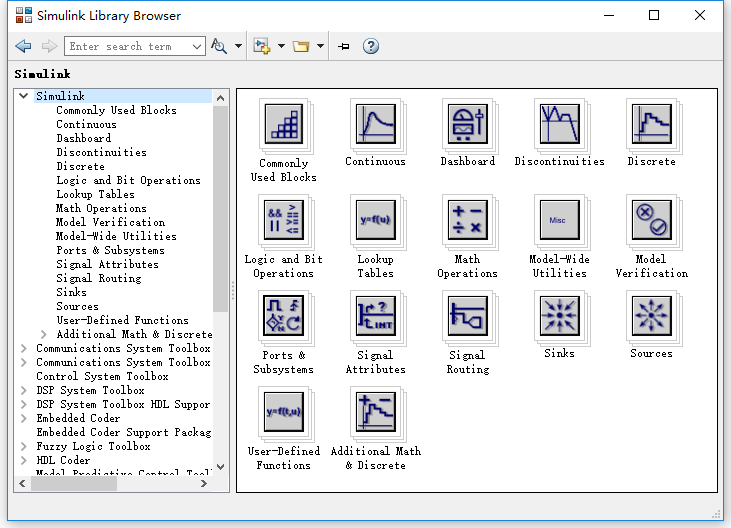This screenshot has height=528, width=731.
Task: Collapse the Simulink tree node
Action: pyautogui.click(x=24, y=96)
